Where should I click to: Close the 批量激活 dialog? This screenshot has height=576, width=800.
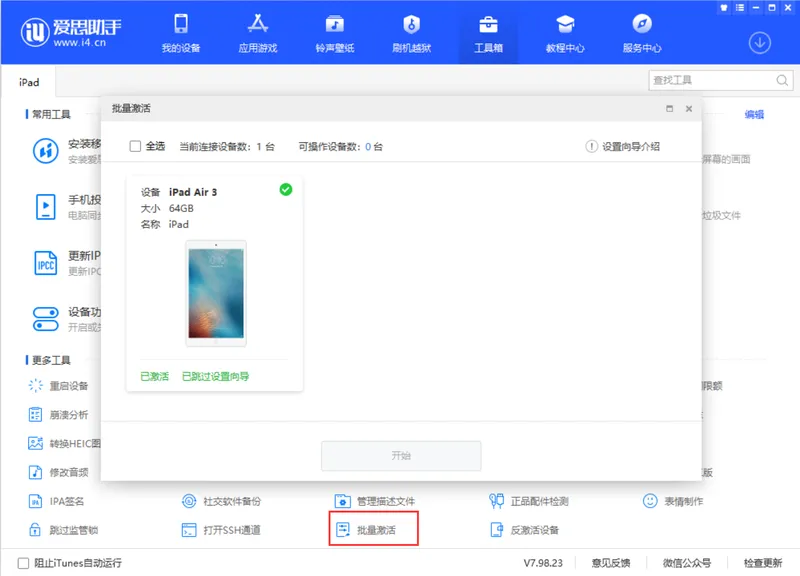(689, 109)
